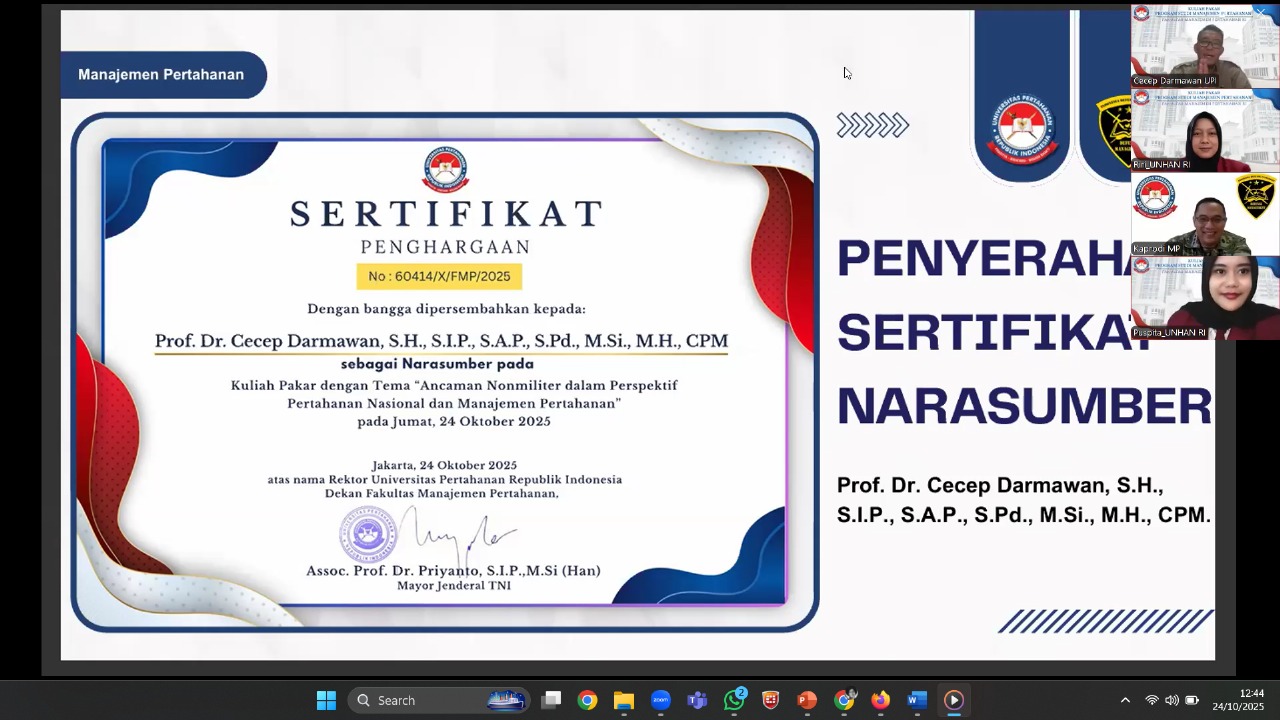Expand the hidden system tray icons
1280x720 pixels.
[1125, 700]
